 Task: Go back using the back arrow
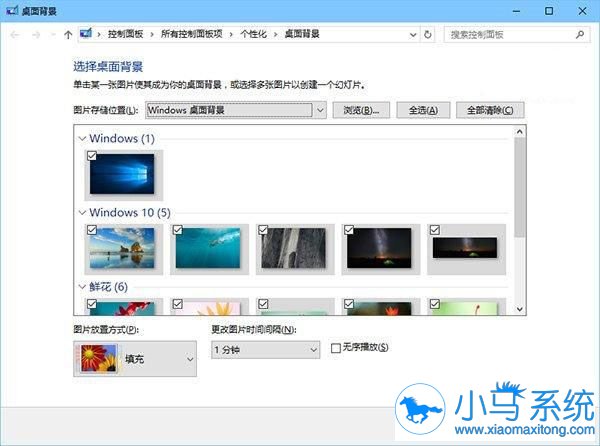pyautogui.click(x=15, y=35)
